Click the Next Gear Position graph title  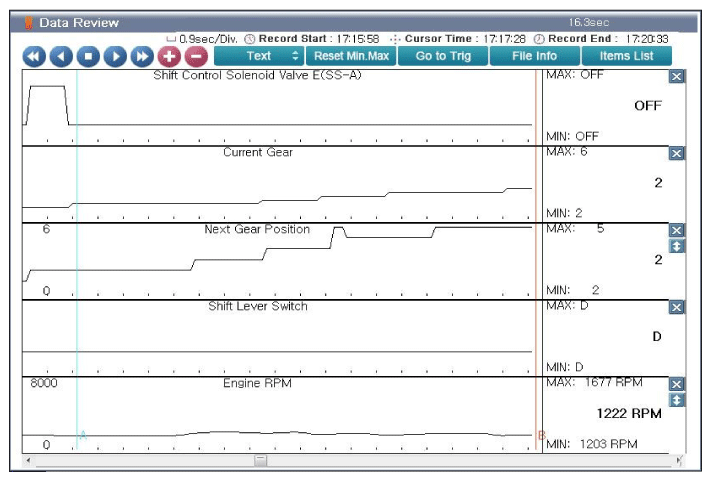point(257,229)
